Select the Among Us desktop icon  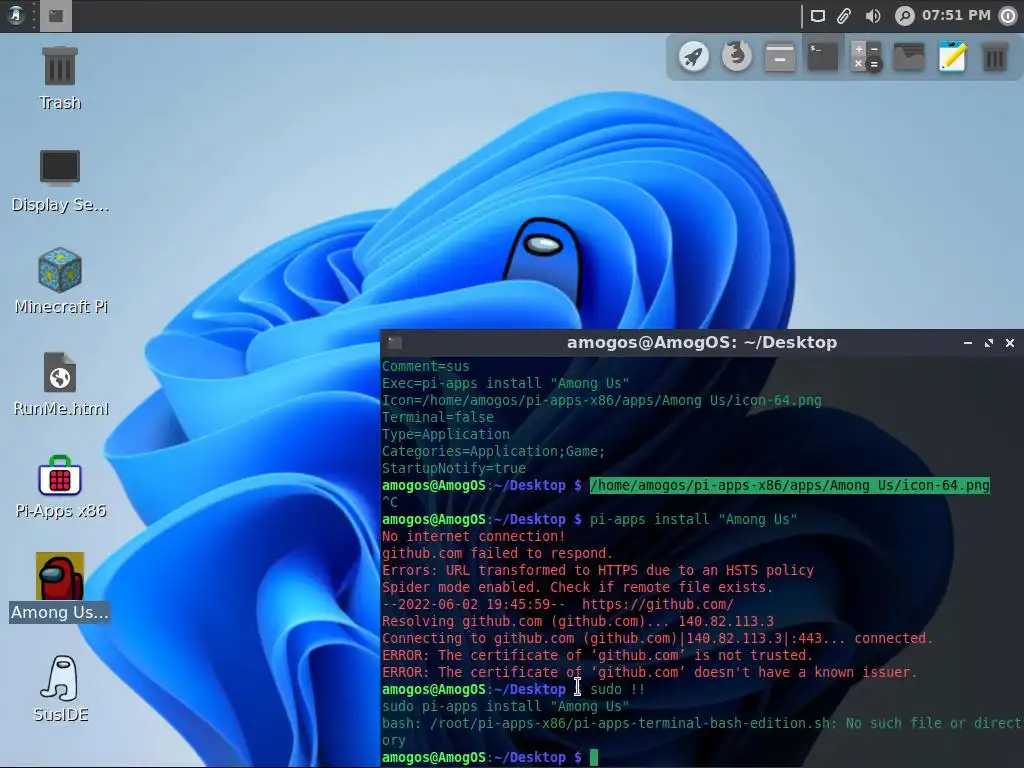(59, 587)
